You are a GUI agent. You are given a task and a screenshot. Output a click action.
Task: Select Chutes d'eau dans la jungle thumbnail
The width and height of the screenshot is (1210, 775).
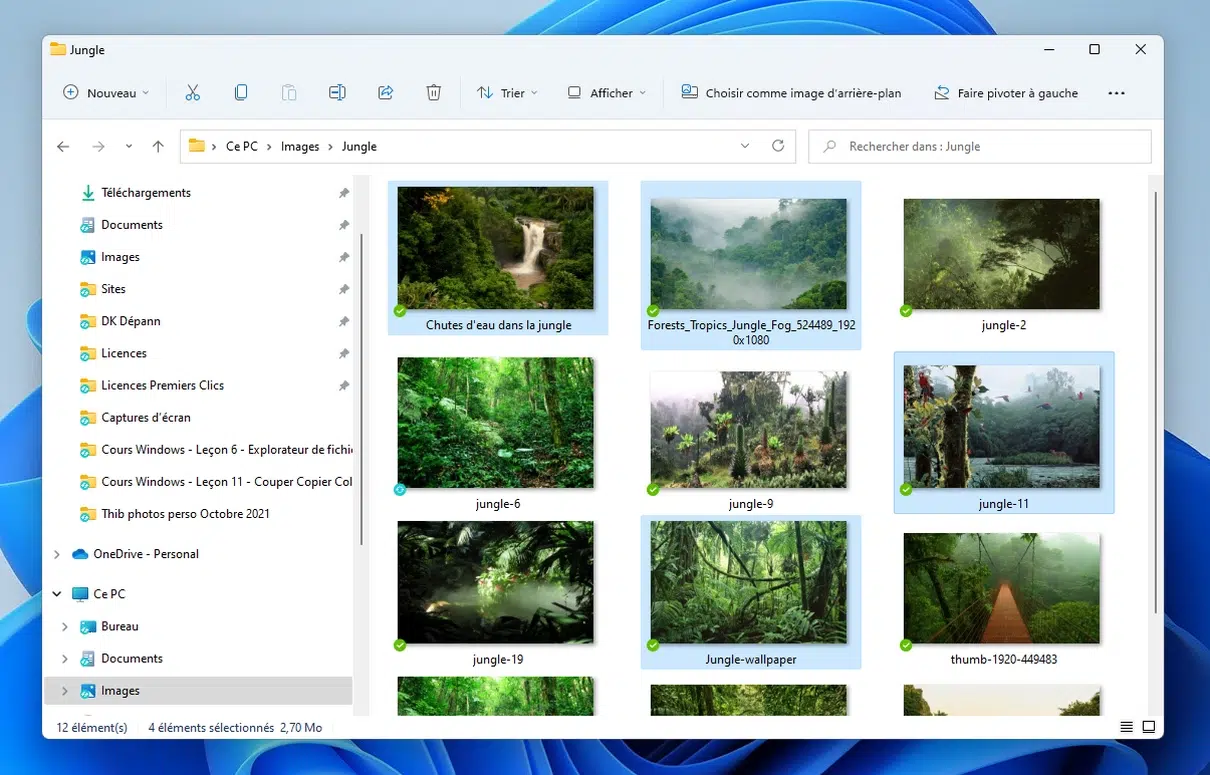pos(496,248)
